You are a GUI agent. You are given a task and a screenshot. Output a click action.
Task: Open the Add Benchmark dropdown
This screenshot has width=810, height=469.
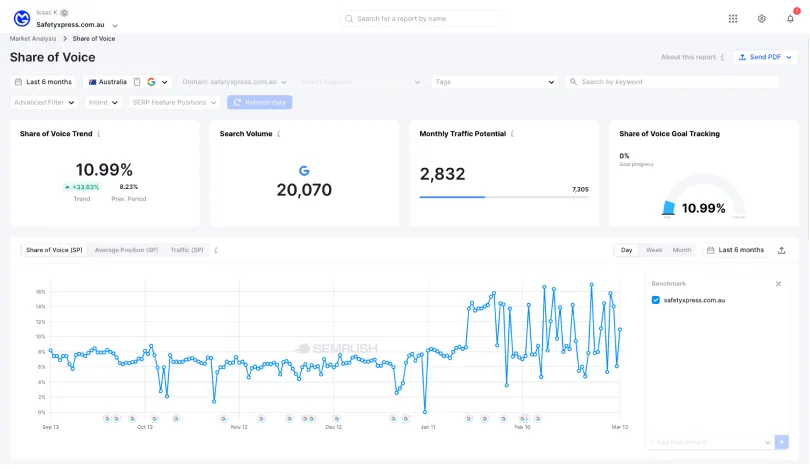710,442
